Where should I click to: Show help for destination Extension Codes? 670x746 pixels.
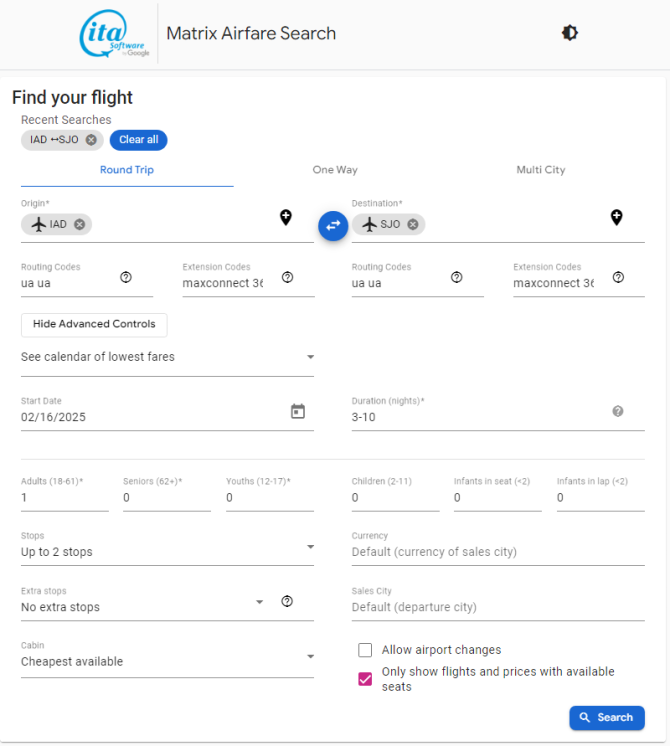coord(618,277)
